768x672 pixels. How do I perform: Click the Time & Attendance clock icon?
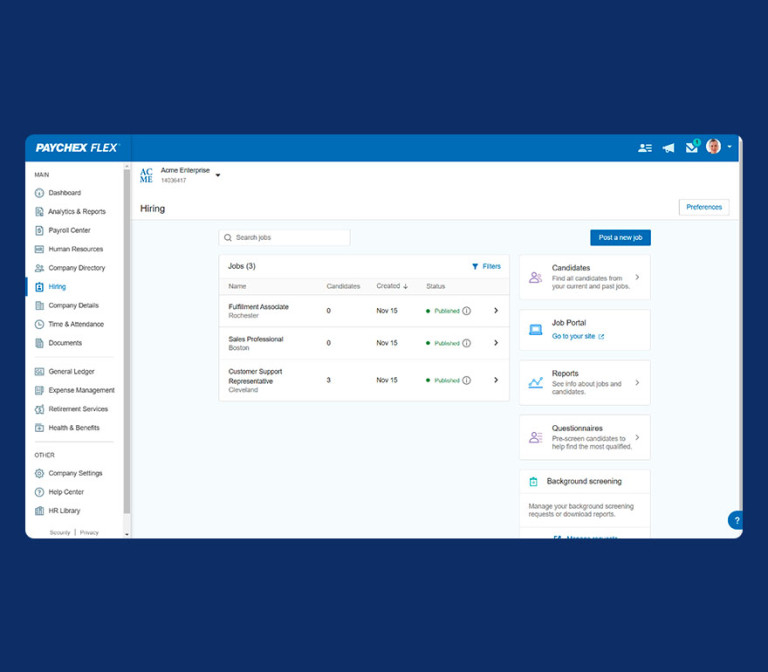point(39,324)
